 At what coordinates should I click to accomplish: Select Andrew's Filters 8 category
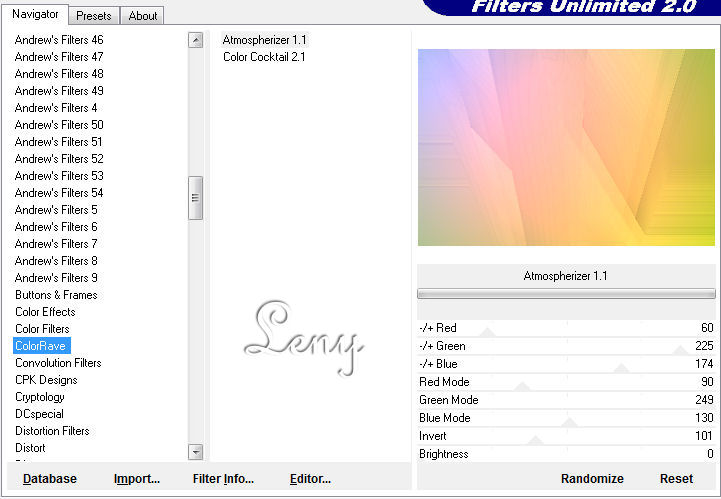click(56, 261)
